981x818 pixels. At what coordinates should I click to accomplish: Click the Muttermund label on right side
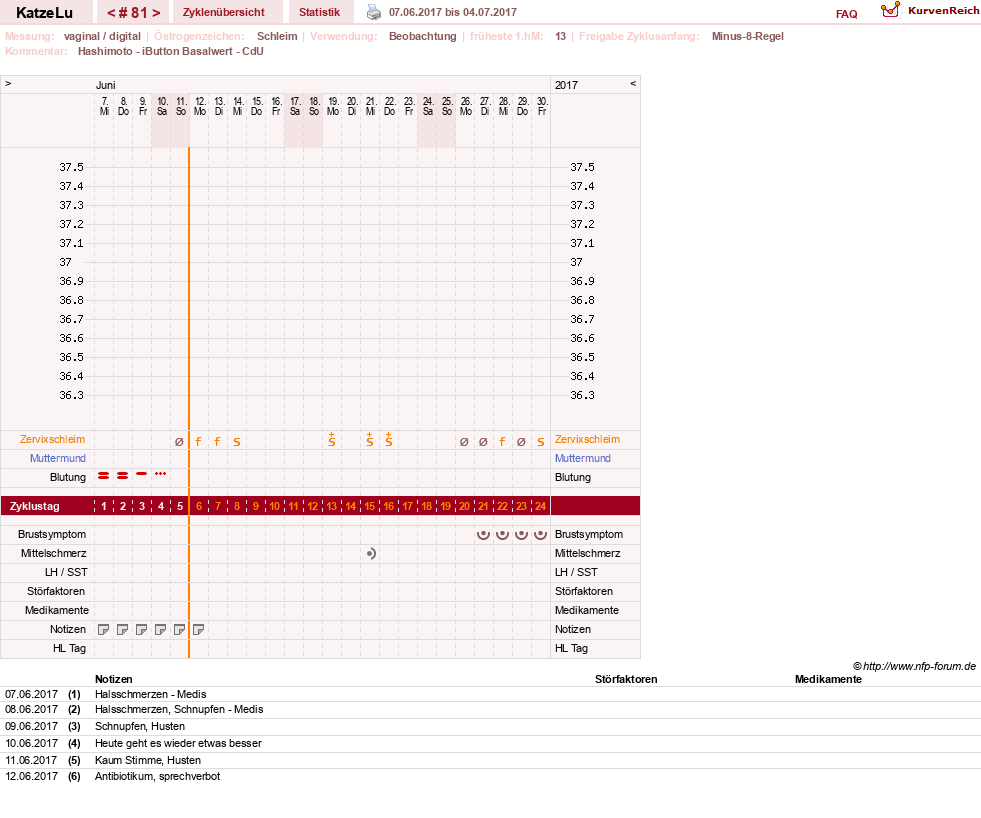tap(582, 458)
